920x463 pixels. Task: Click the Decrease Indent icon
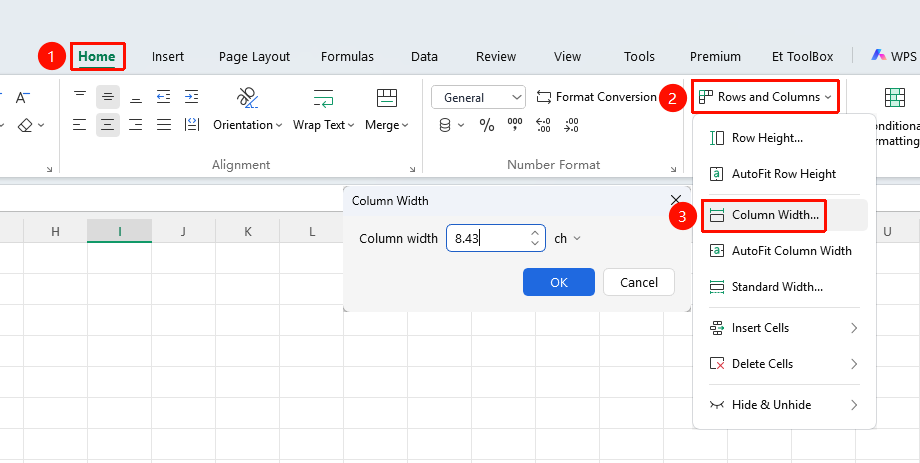pos(163,97)
